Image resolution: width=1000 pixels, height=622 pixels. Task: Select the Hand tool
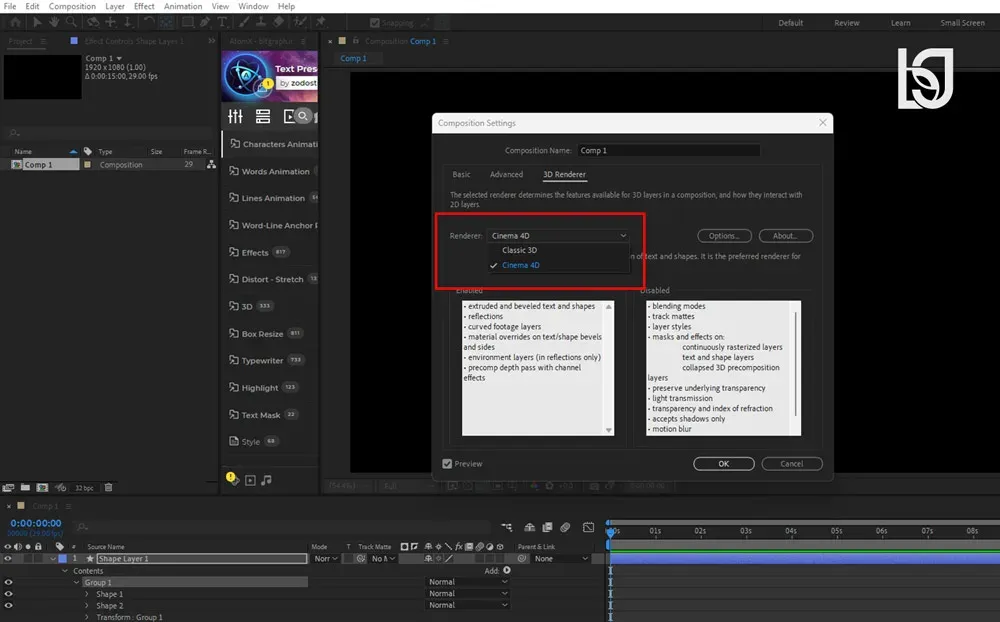(54, 22)
